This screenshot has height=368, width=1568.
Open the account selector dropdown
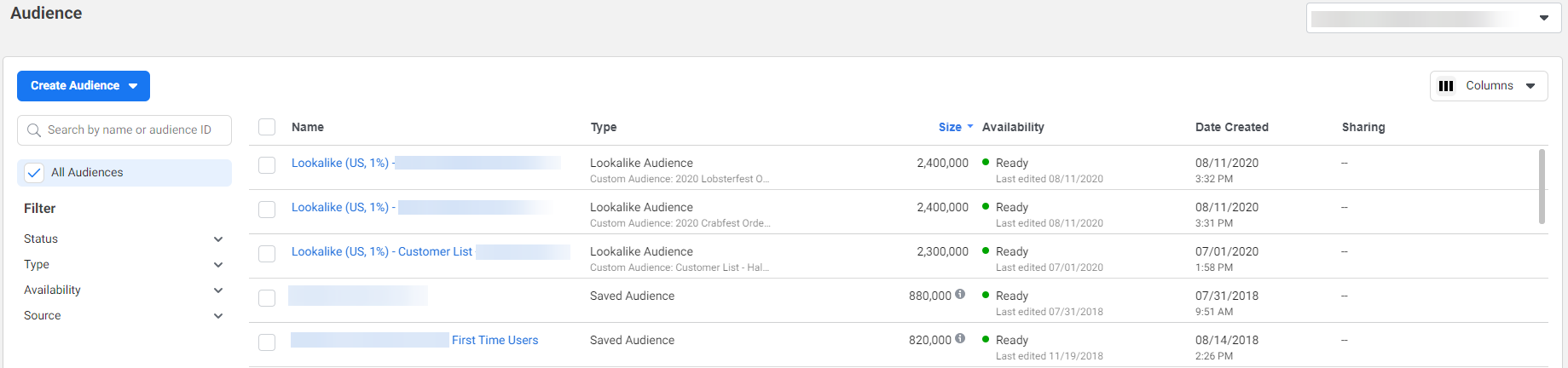(1433, 18)
